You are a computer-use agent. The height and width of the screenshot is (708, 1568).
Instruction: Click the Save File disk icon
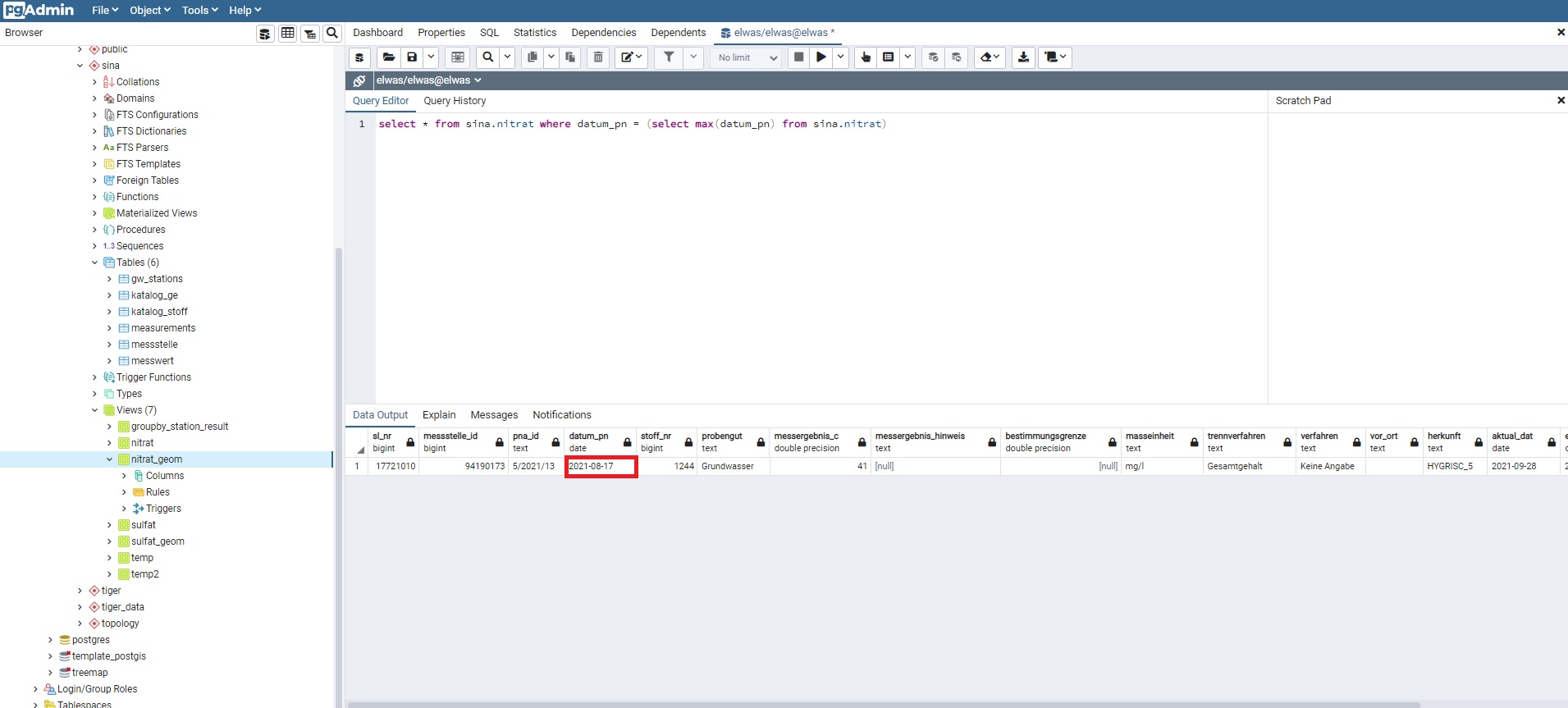coord(412,57)
